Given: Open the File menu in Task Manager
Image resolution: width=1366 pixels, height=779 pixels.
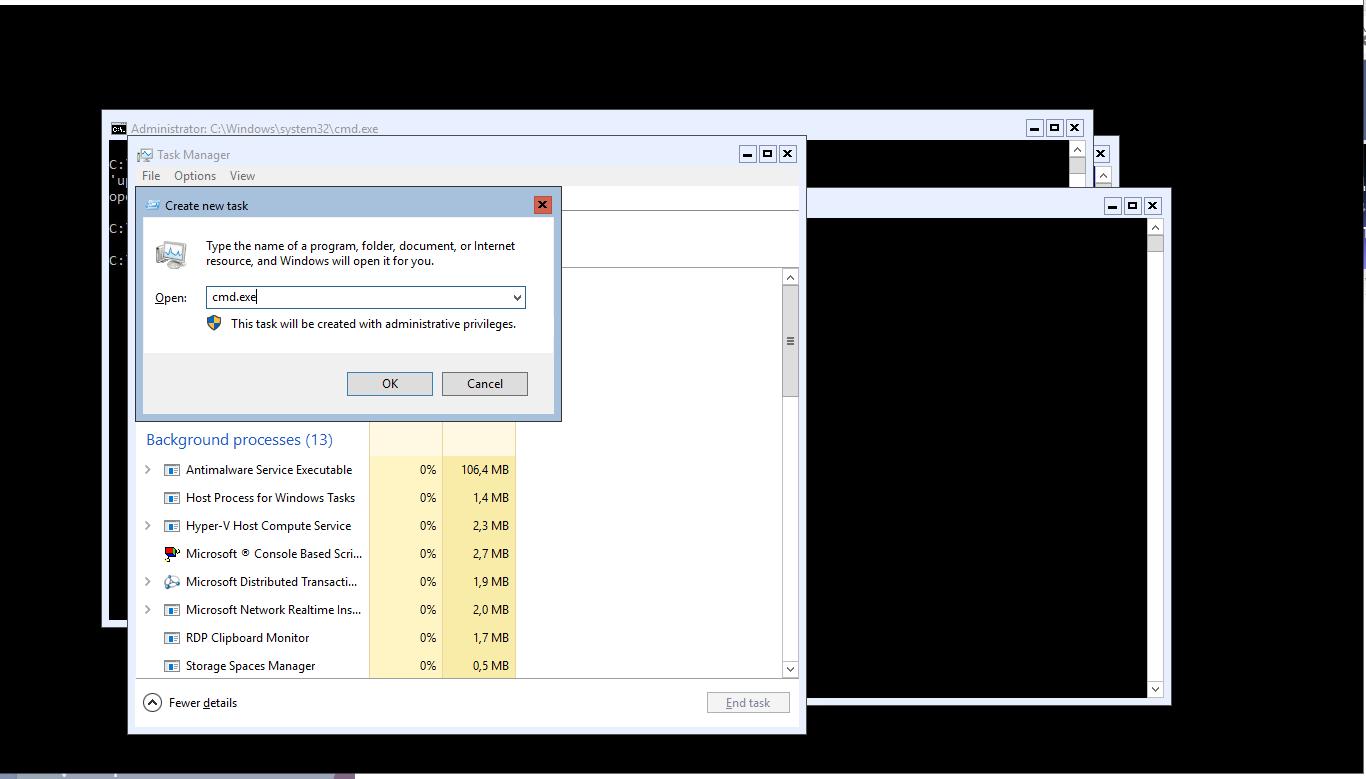Looking at the screenshot, I should (151, 176).
